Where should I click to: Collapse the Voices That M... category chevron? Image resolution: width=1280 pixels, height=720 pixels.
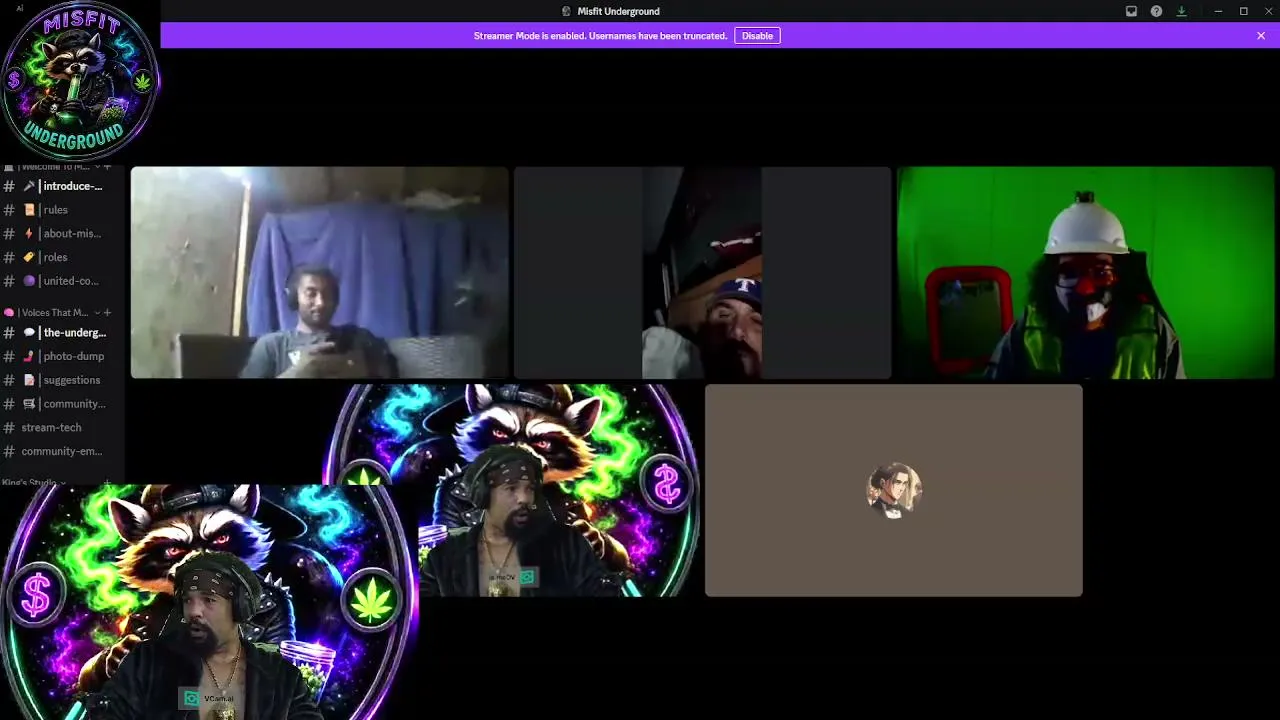(97, 313)
